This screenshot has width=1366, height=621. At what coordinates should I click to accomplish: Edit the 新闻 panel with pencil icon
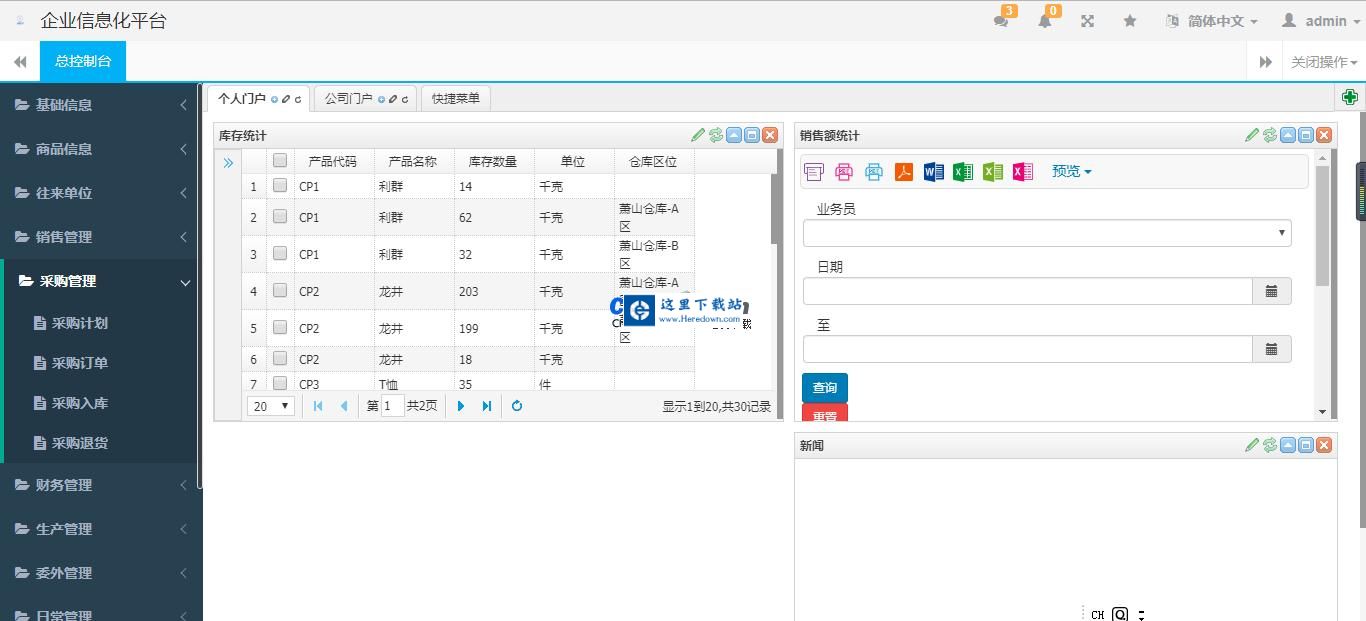(1252, 444)
